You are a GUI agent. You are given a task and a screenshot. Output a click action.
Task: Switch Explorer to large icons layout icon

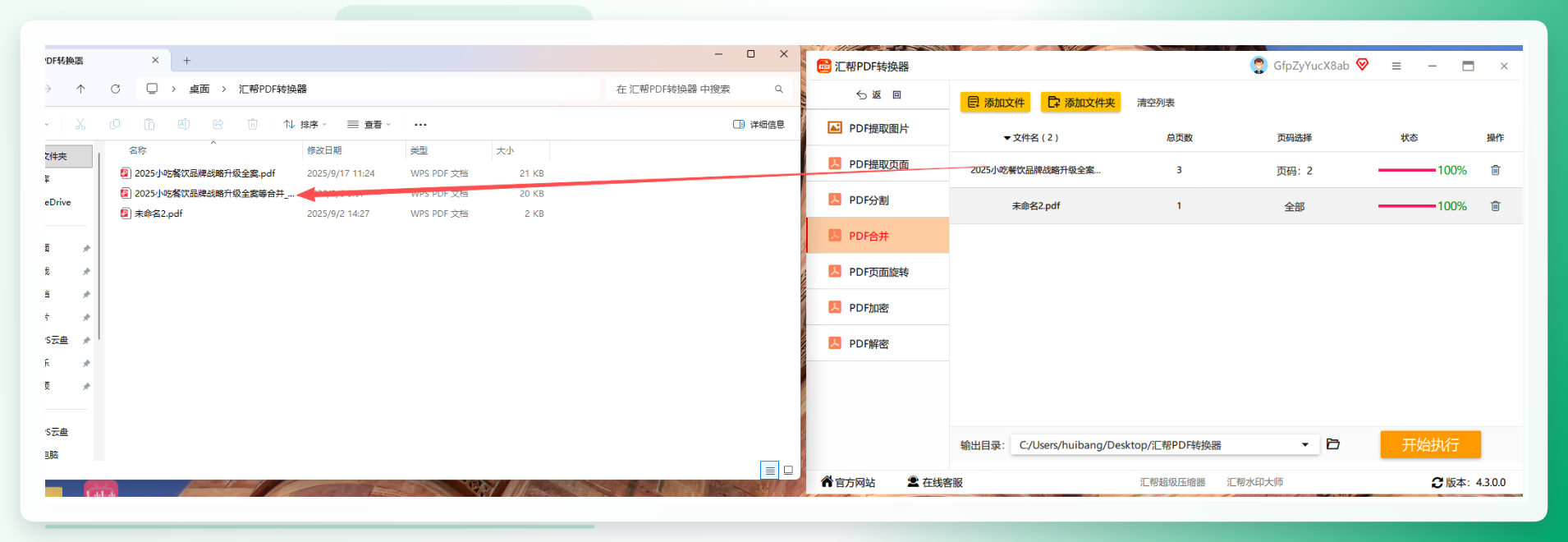[788, 471]
